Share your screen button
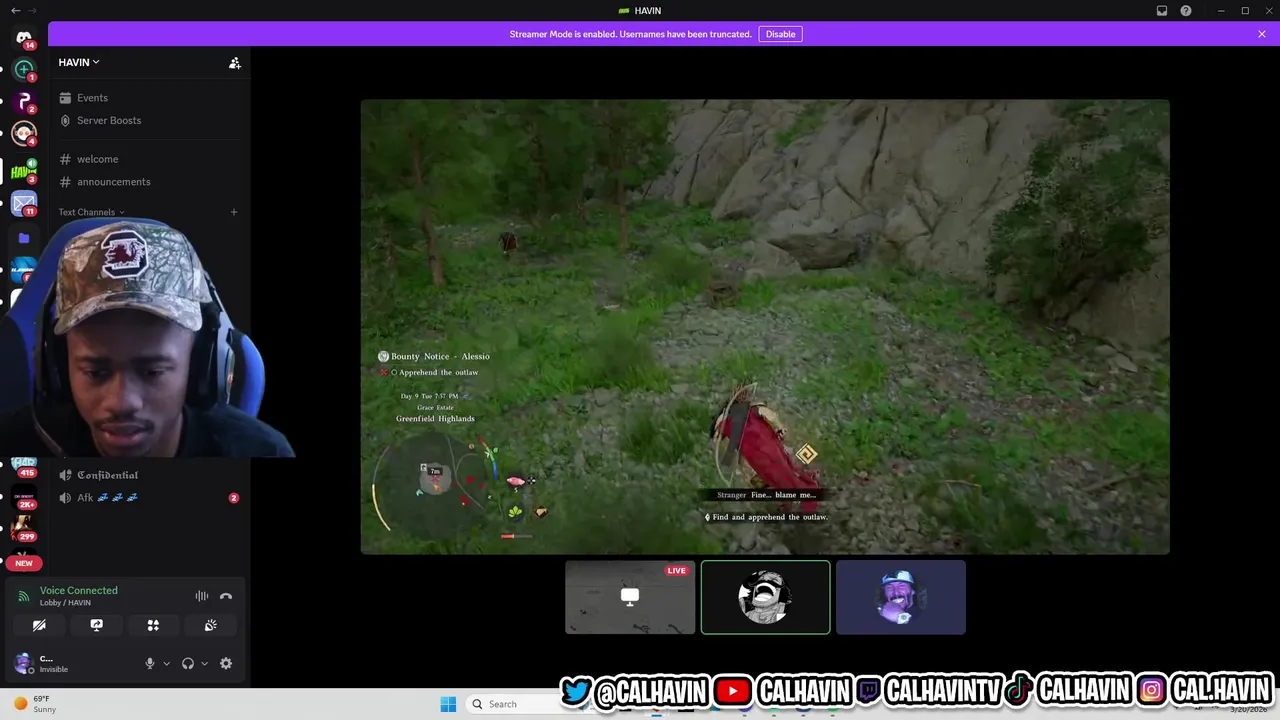 click(96, 625)
